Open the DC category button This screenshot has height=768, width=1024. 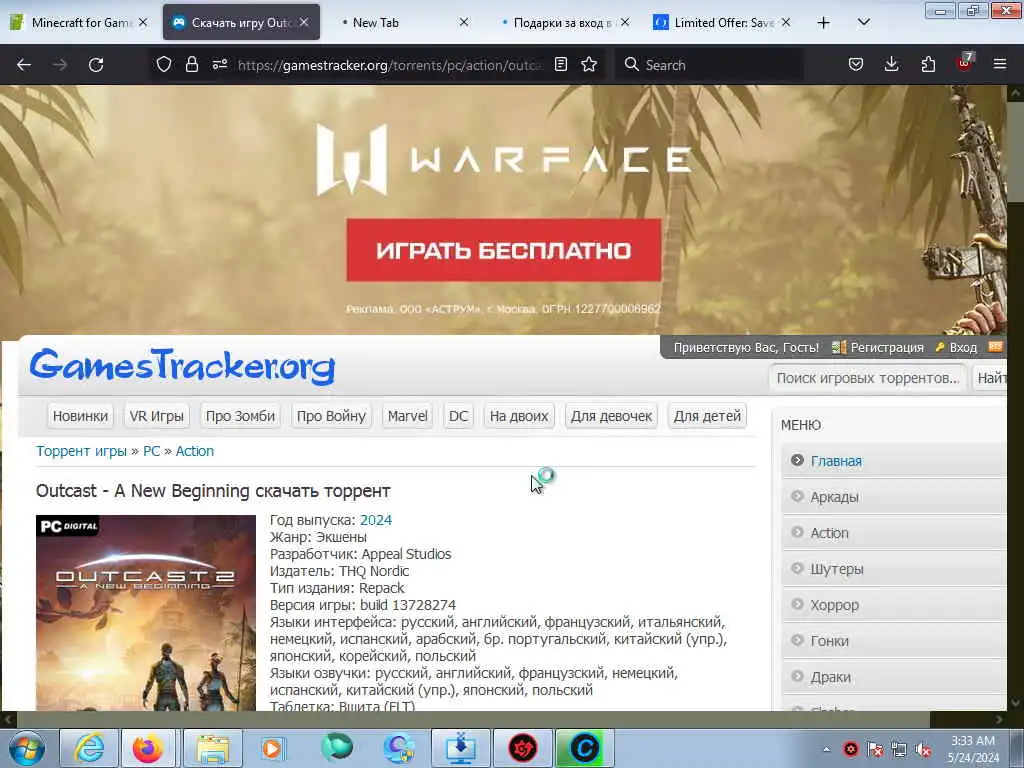[458, 416]
